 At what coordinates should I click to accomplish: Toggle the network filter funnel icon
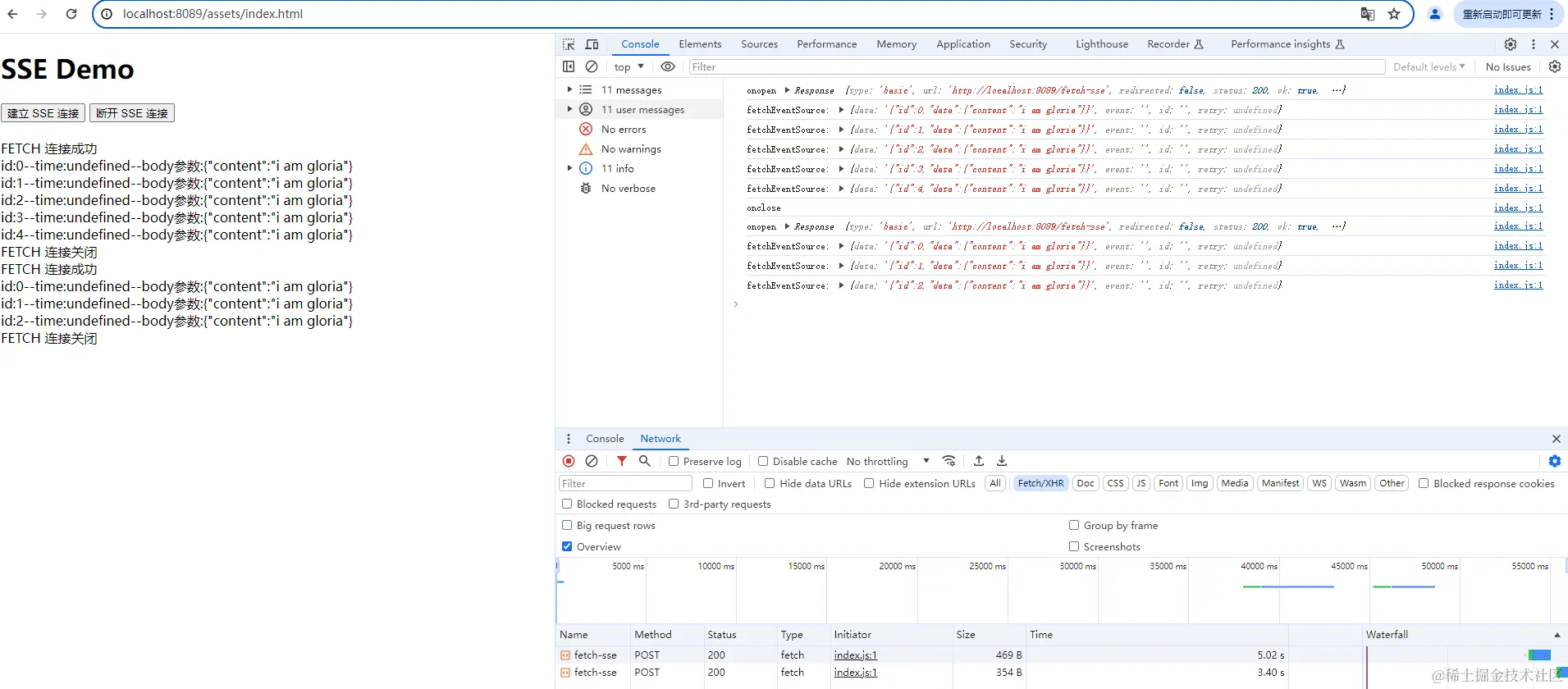tap(622, 461)
